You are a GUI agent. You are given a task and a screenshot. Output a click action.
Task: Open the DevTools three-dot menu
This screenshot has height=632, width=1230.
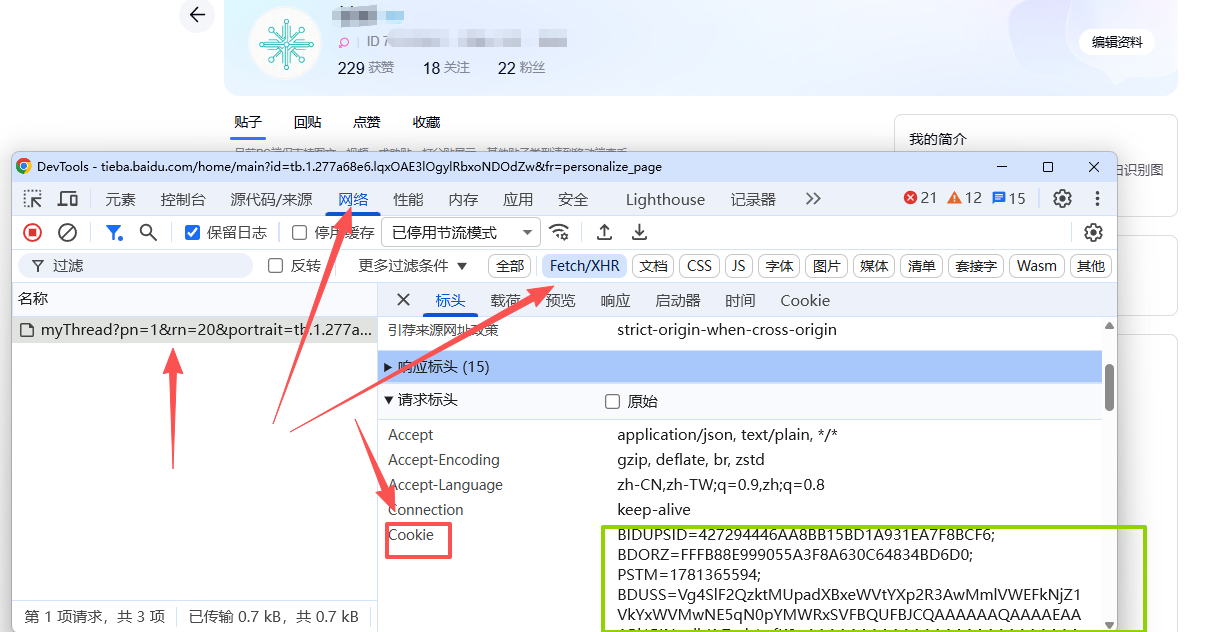point(1097,198)
